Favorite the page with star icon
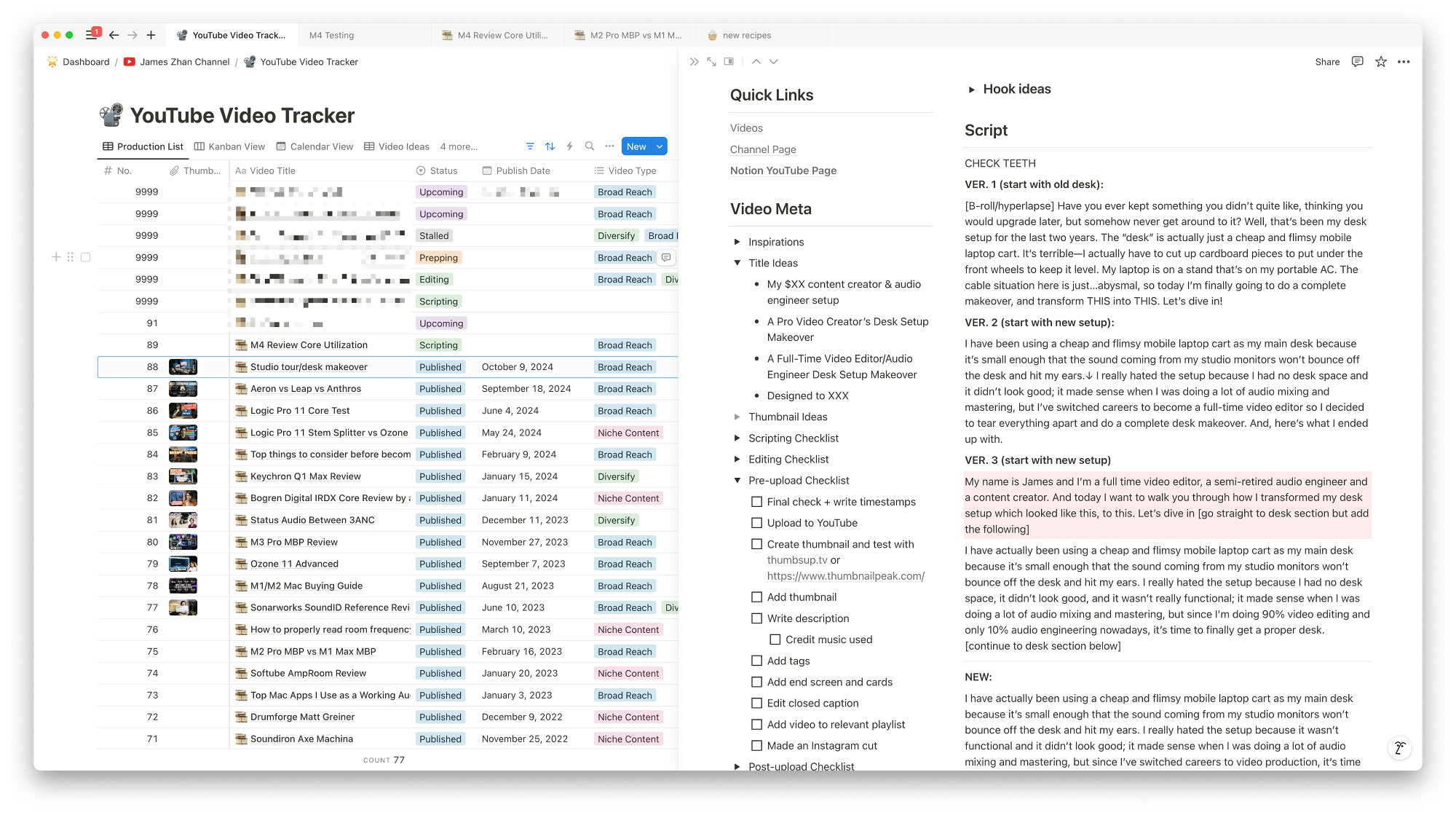Screen dimensions: 1456x815 click(x=1381, y=62)
